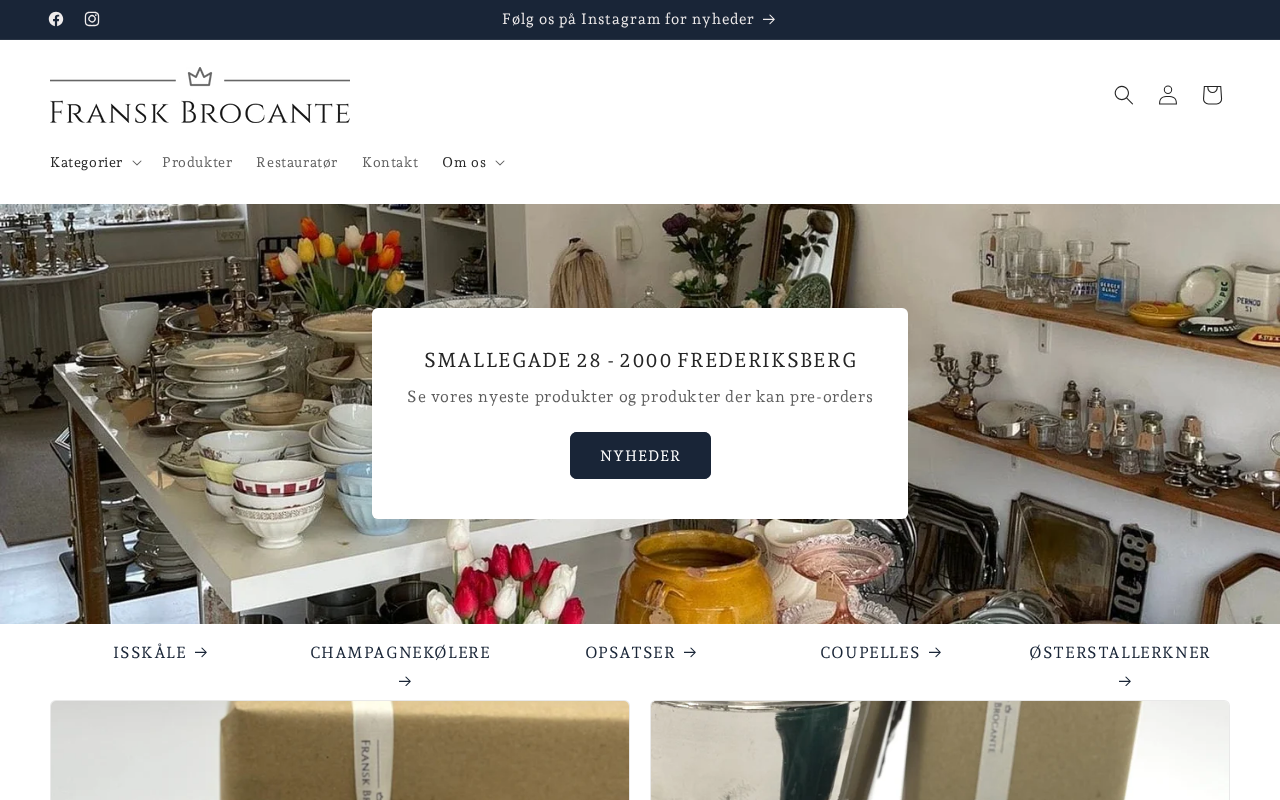The width and height of the screenshot is (1280, 800).
Task: Follow the Instagram announcement link
Action: tap(640, 19)
